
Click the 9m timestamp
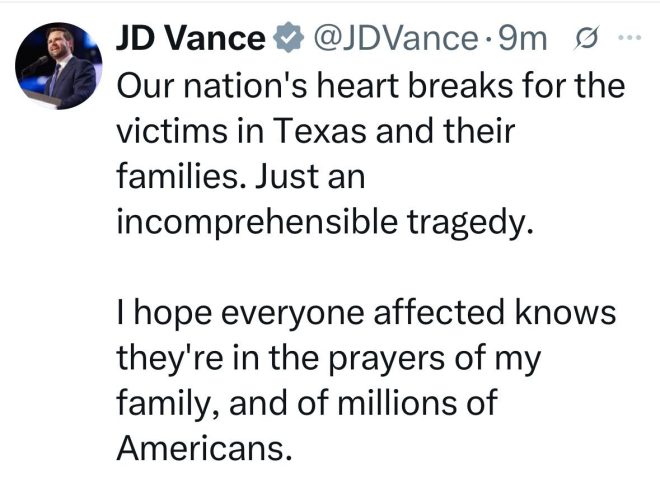522,38
